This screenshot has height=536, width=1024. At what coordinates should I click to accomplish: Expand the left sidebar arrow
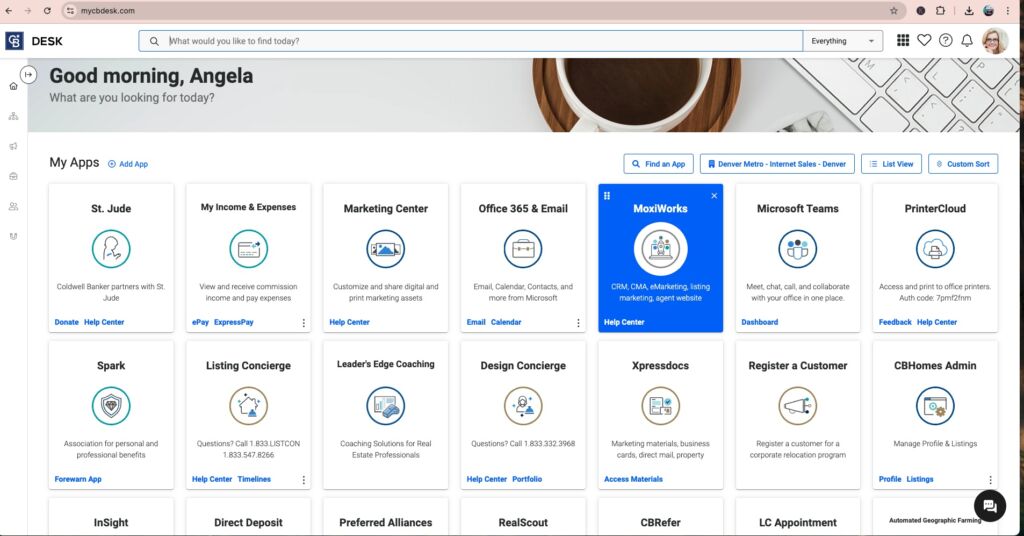[x=28, y=75]
